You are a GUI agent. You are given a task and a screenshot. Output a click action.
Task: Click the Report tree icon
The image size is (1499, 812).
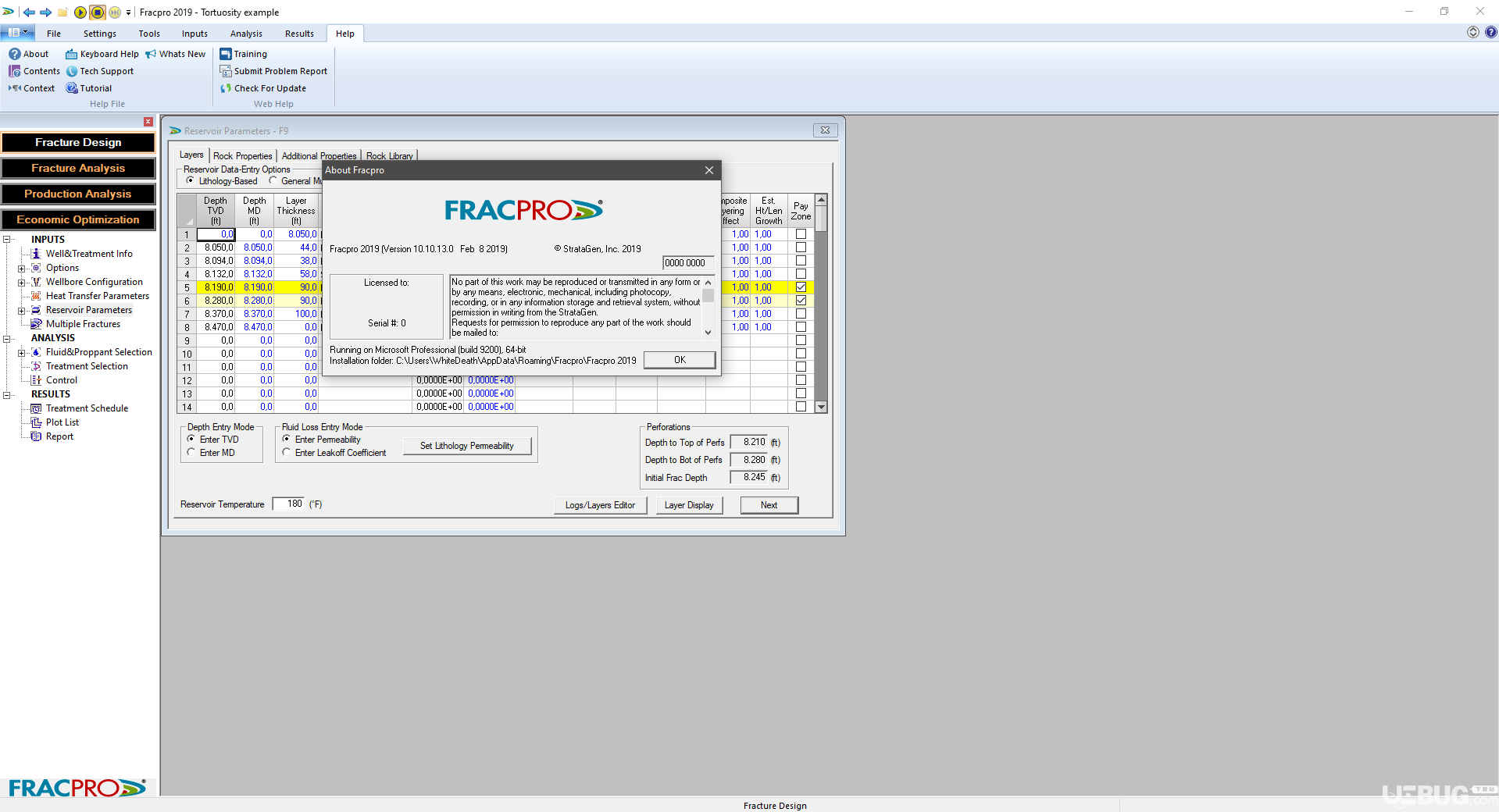coord(36,436)
